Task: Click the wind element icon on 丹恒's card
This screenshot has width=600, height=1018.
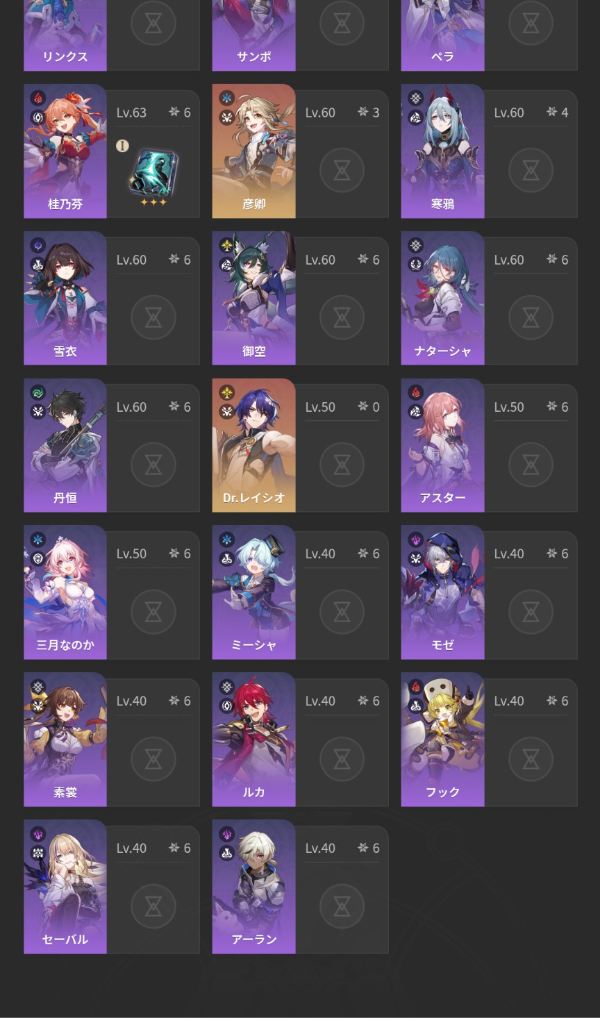Action: click(x=38, y=393)
